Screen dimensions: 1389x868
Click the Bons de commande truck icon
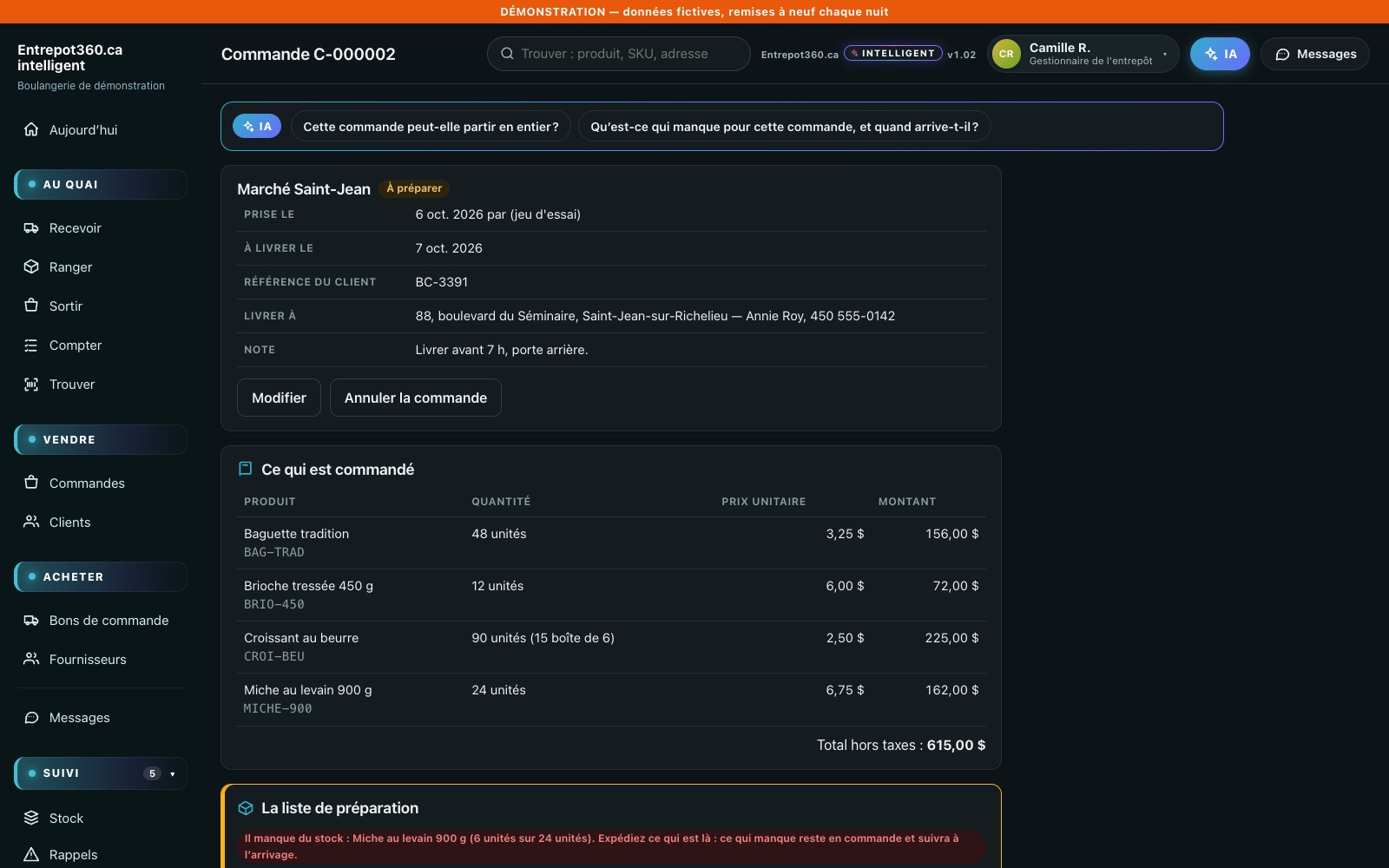coord(31,621)
